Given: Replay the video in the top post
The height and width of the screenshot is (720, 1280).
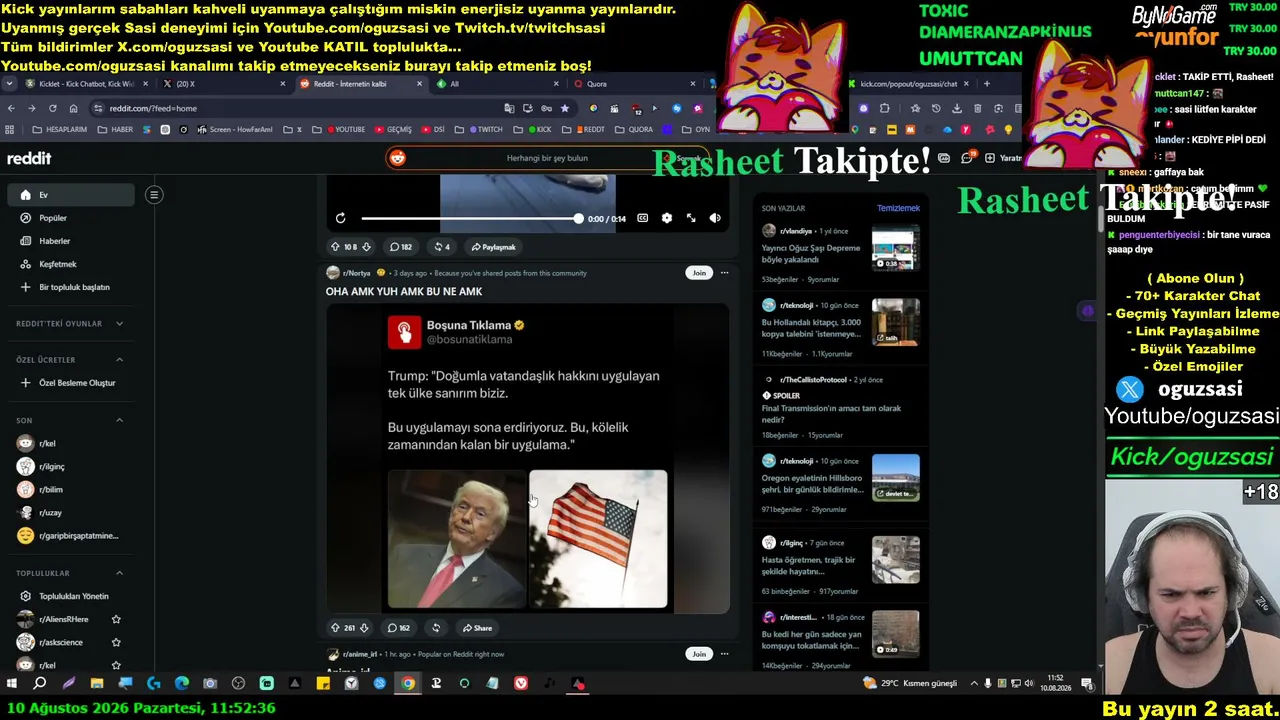Looking at the screenshot, I should tap(340, 218).
